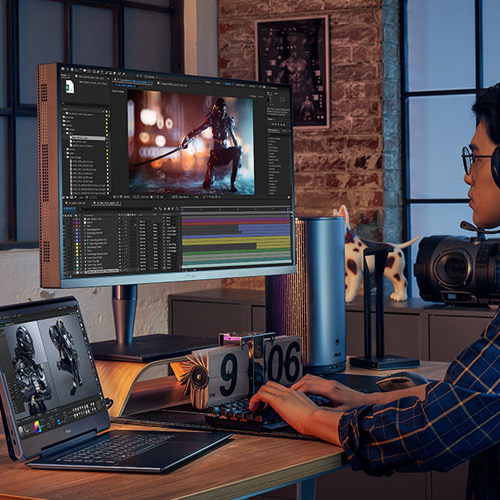The image size is (500, 500).
Task: Select the red layer bar in the timeline
Action: click(x=236, y=223)
